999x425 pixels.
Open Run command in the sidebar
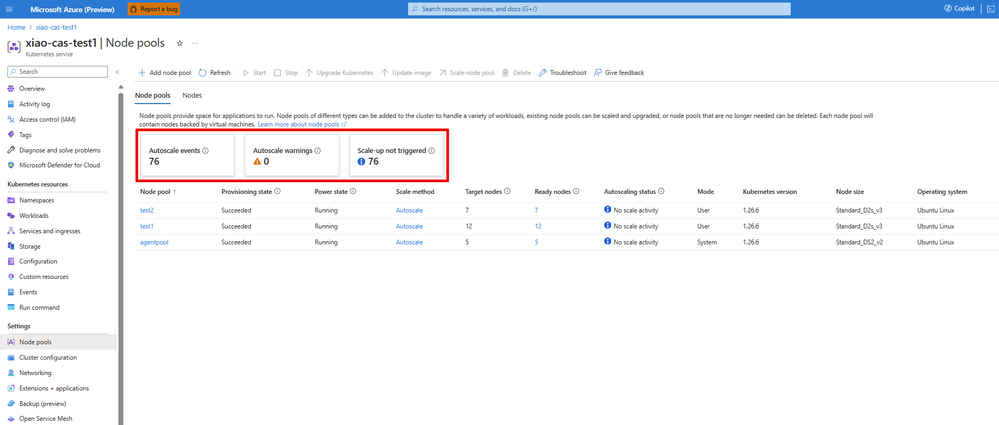40,307
